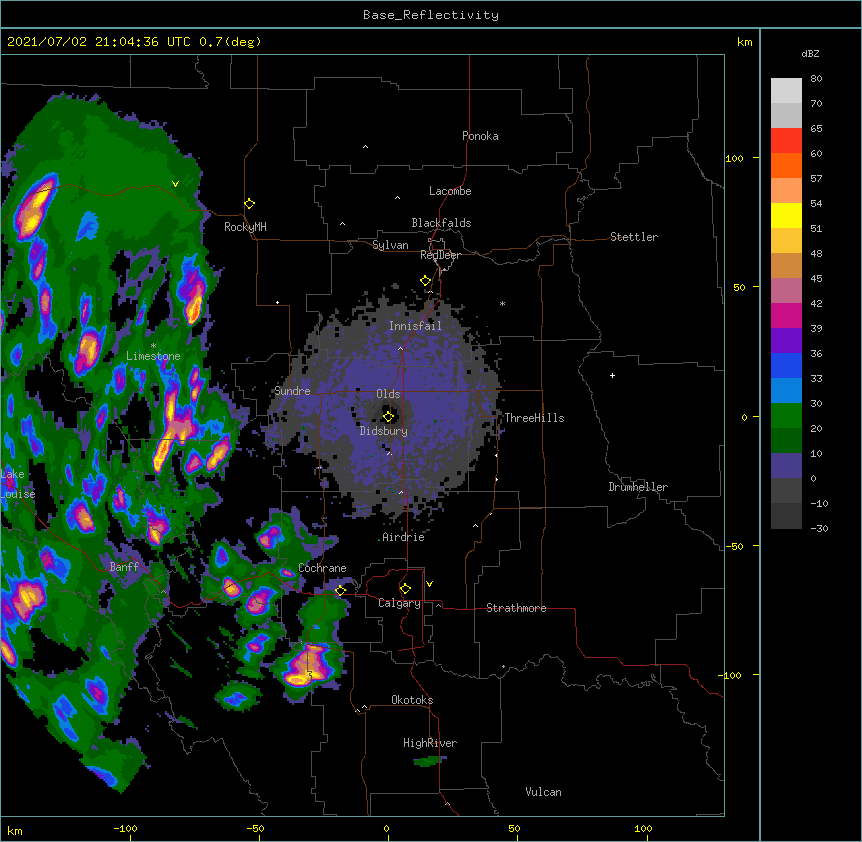
Task: Click the asterisk marker above Limestone
Action: (x=153, y=346)
